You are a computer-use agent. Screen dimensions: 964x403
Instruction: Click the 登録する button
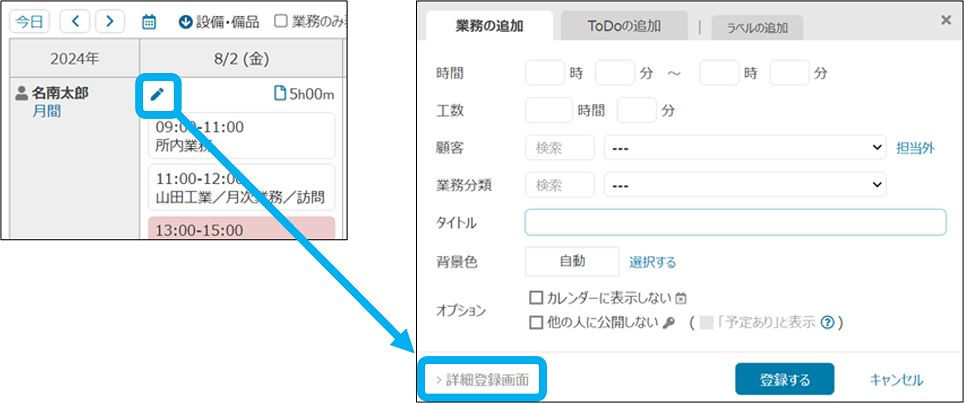coord(784,380)
